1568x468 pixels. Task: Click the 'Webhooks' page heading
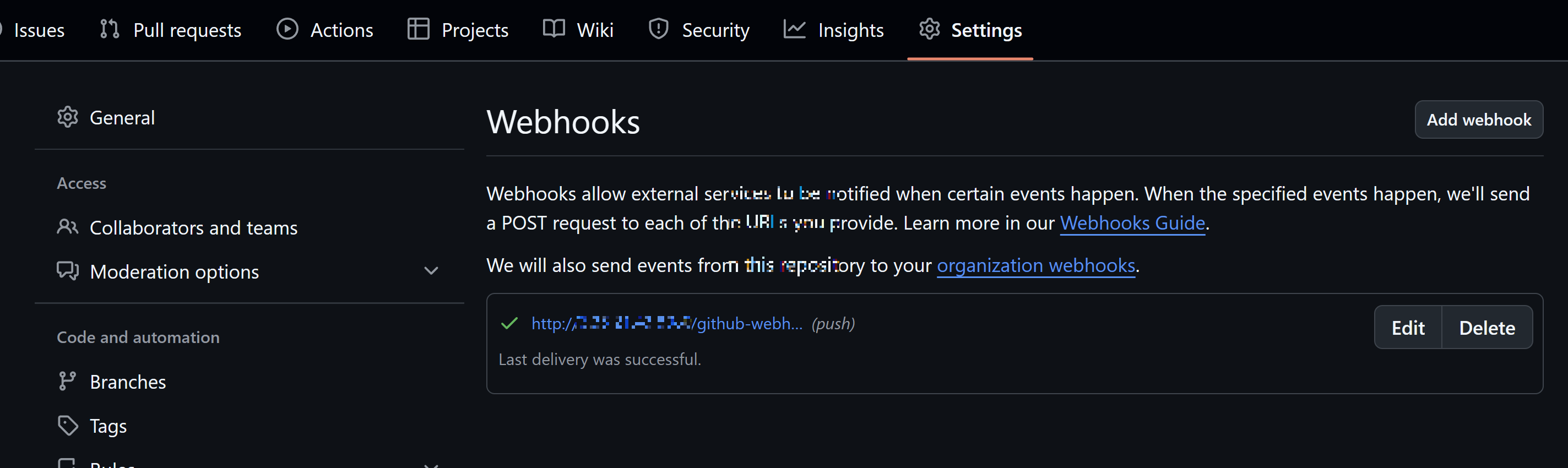point(563,122)
